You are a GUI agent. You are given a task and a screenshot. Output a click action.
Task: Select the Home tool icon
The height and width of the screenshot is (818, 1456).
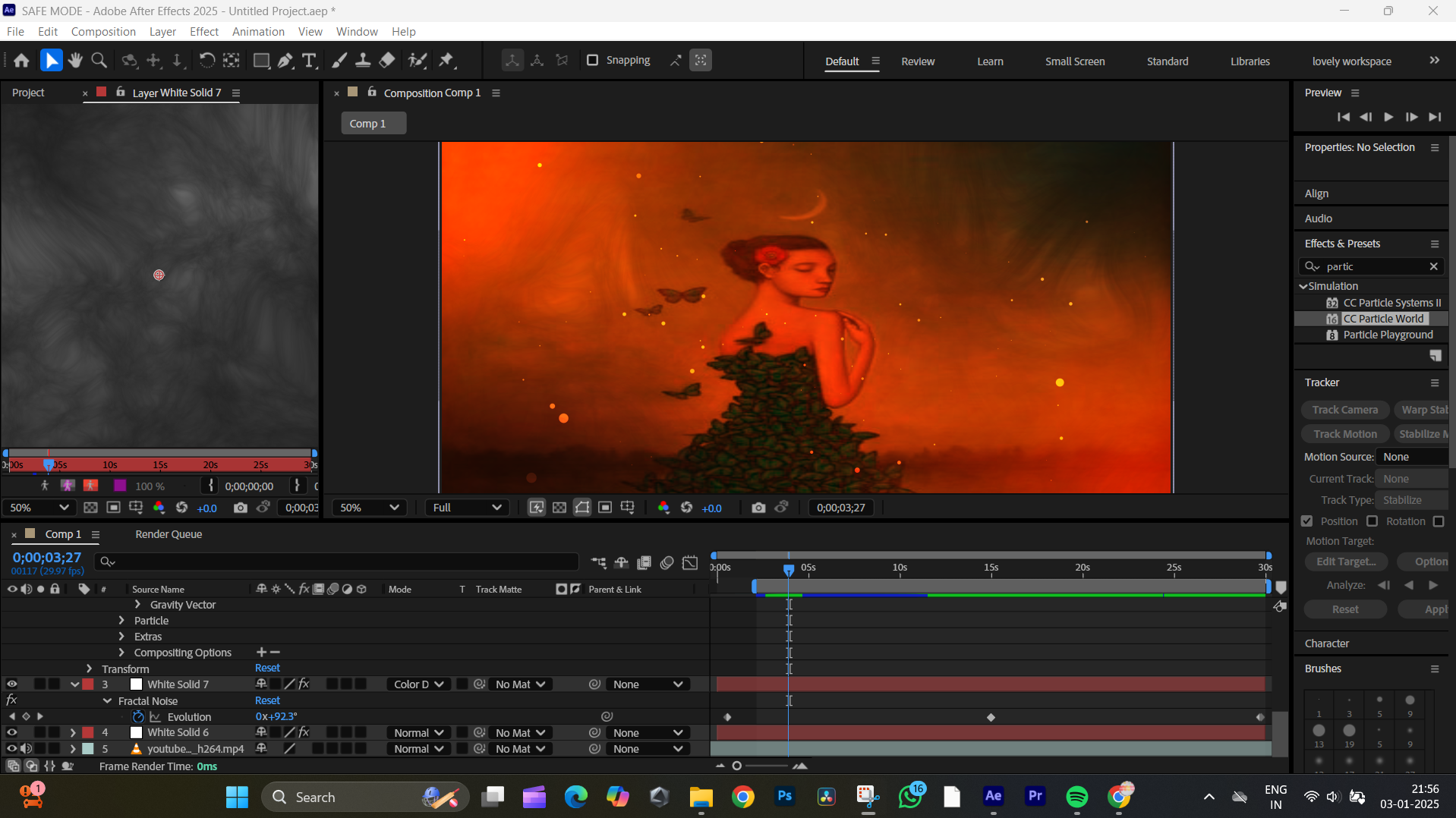tap(21, 61)
